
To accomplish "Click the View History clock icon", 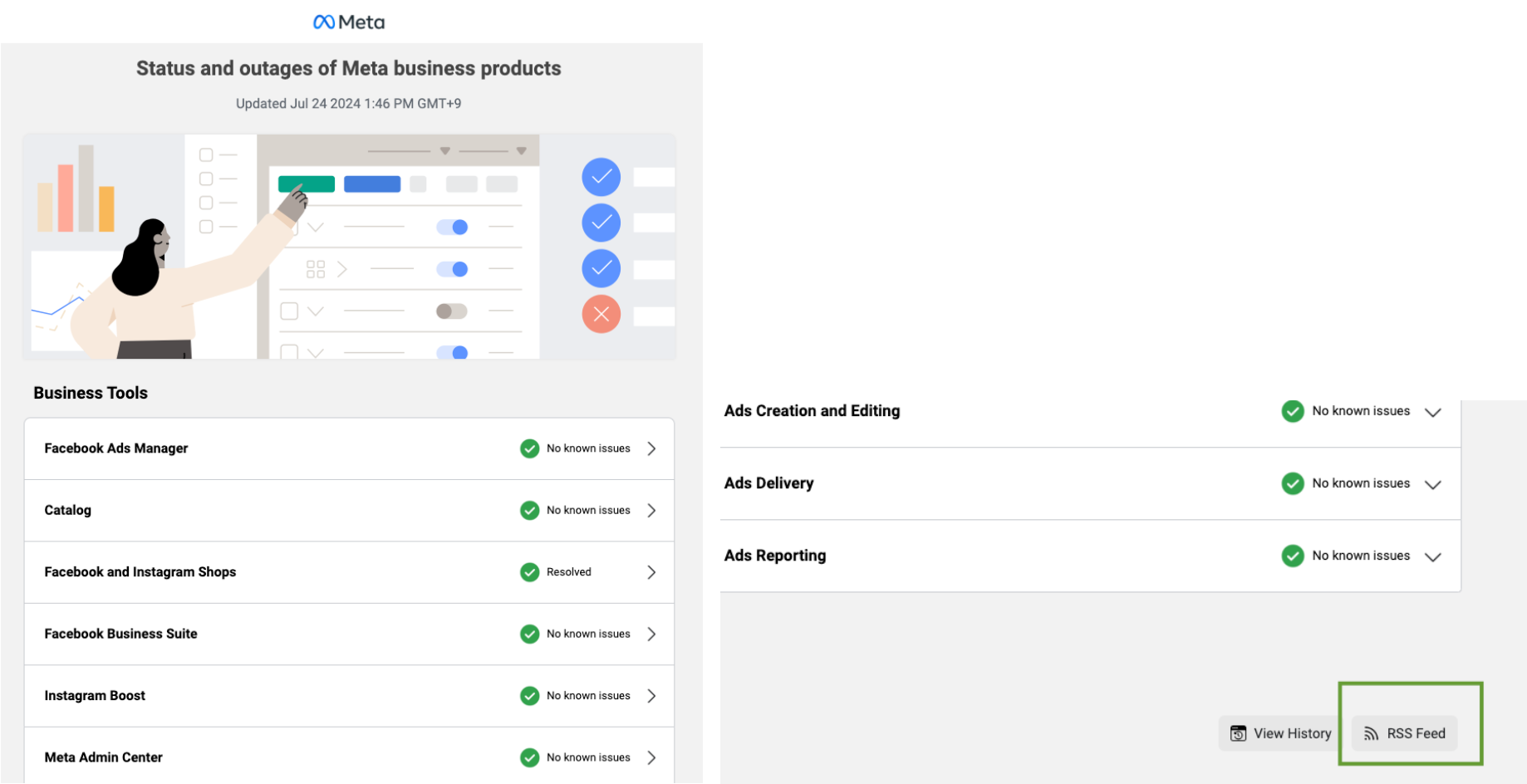I will point(1238,733).
